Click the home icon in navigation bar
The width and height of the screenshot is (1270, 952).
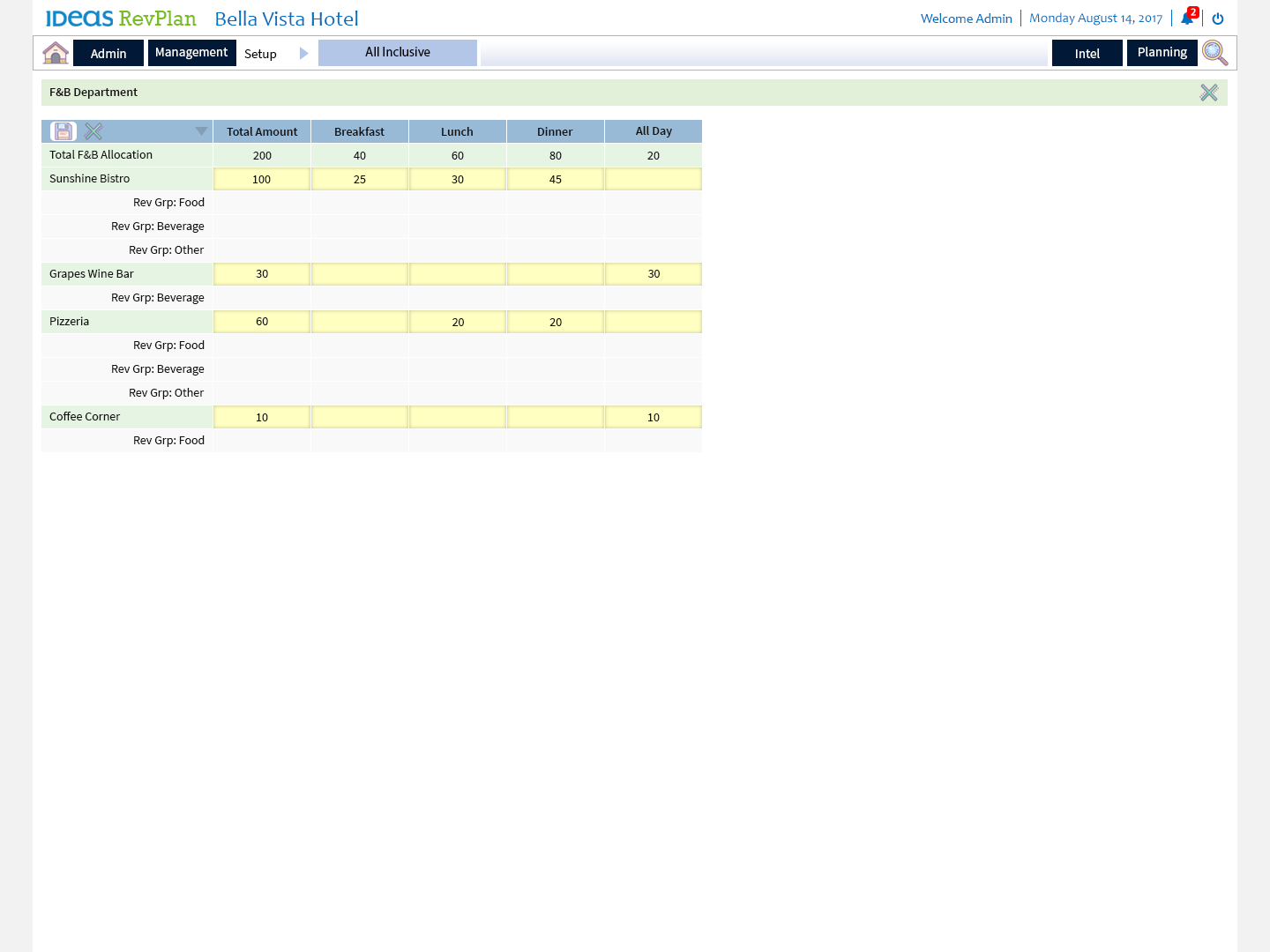[x=56, y=53]
